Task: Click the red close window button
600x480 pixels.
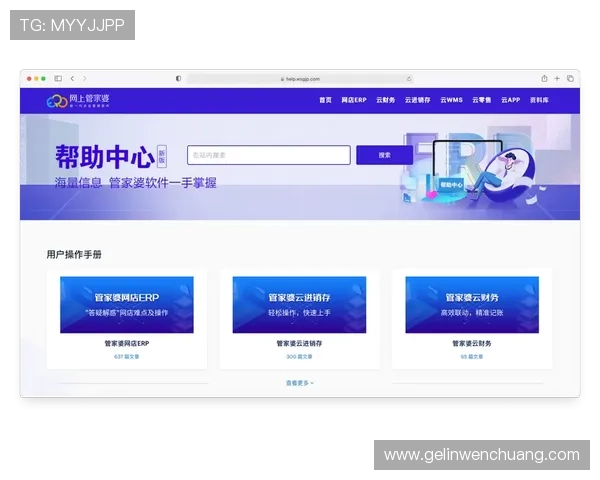Action: (29, 78)
